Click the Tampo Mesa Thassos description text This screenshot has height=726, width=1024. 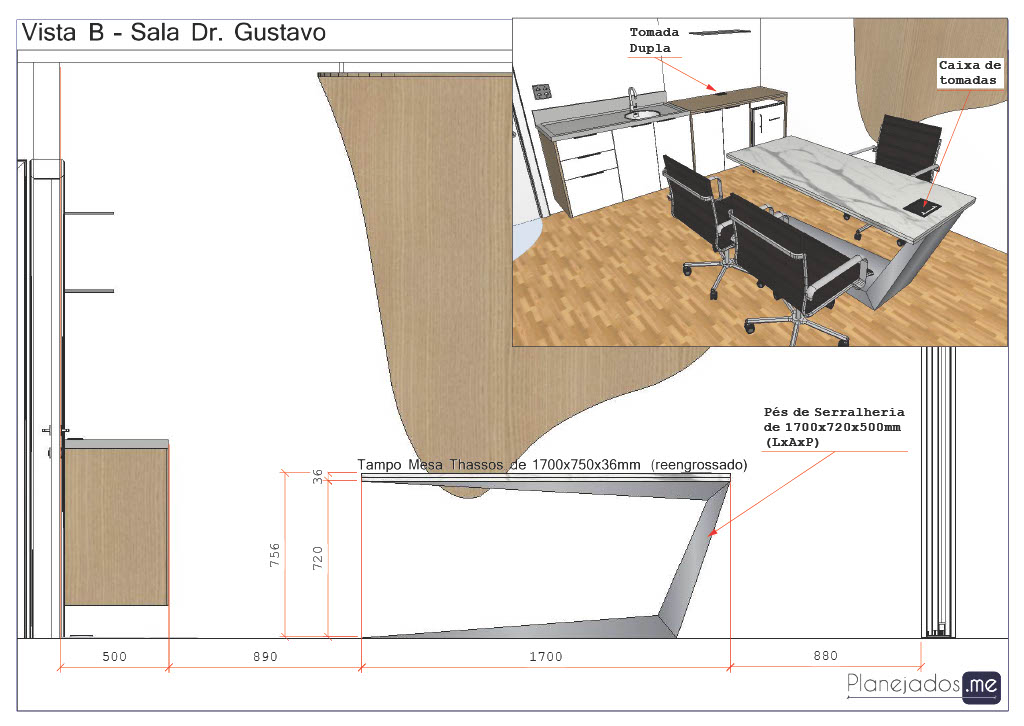coord(553,465)
